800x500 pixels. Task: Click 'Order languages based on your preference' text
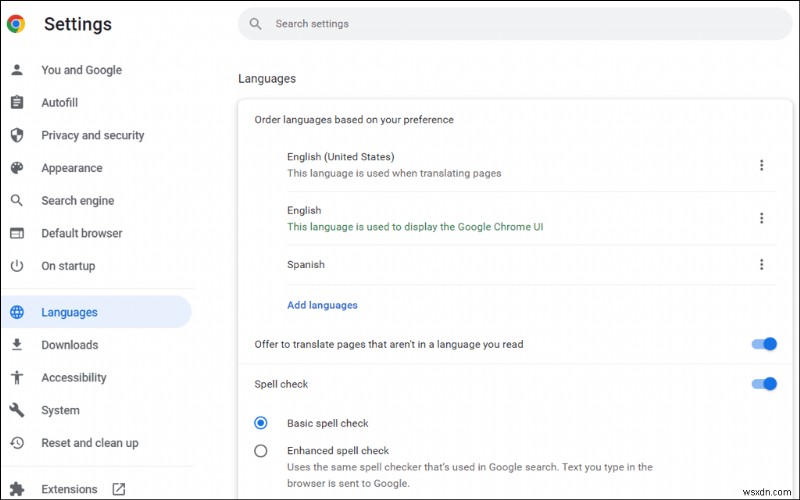[x=354, y=119]
